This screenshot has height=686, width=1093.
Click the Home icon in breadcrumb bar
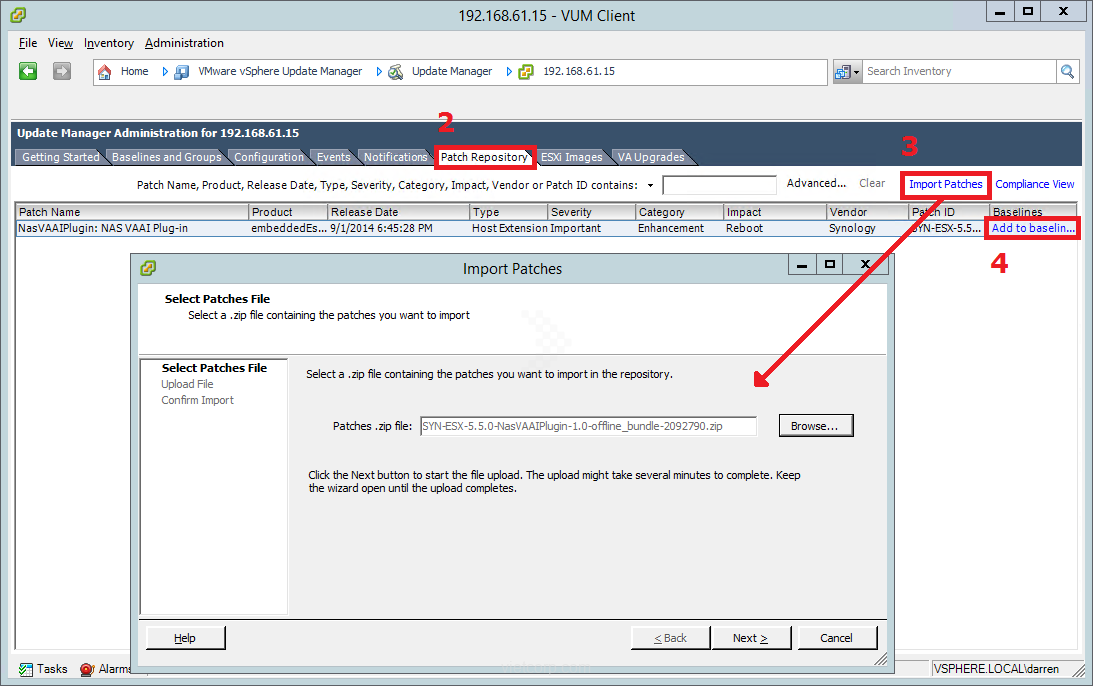(104, 72)
